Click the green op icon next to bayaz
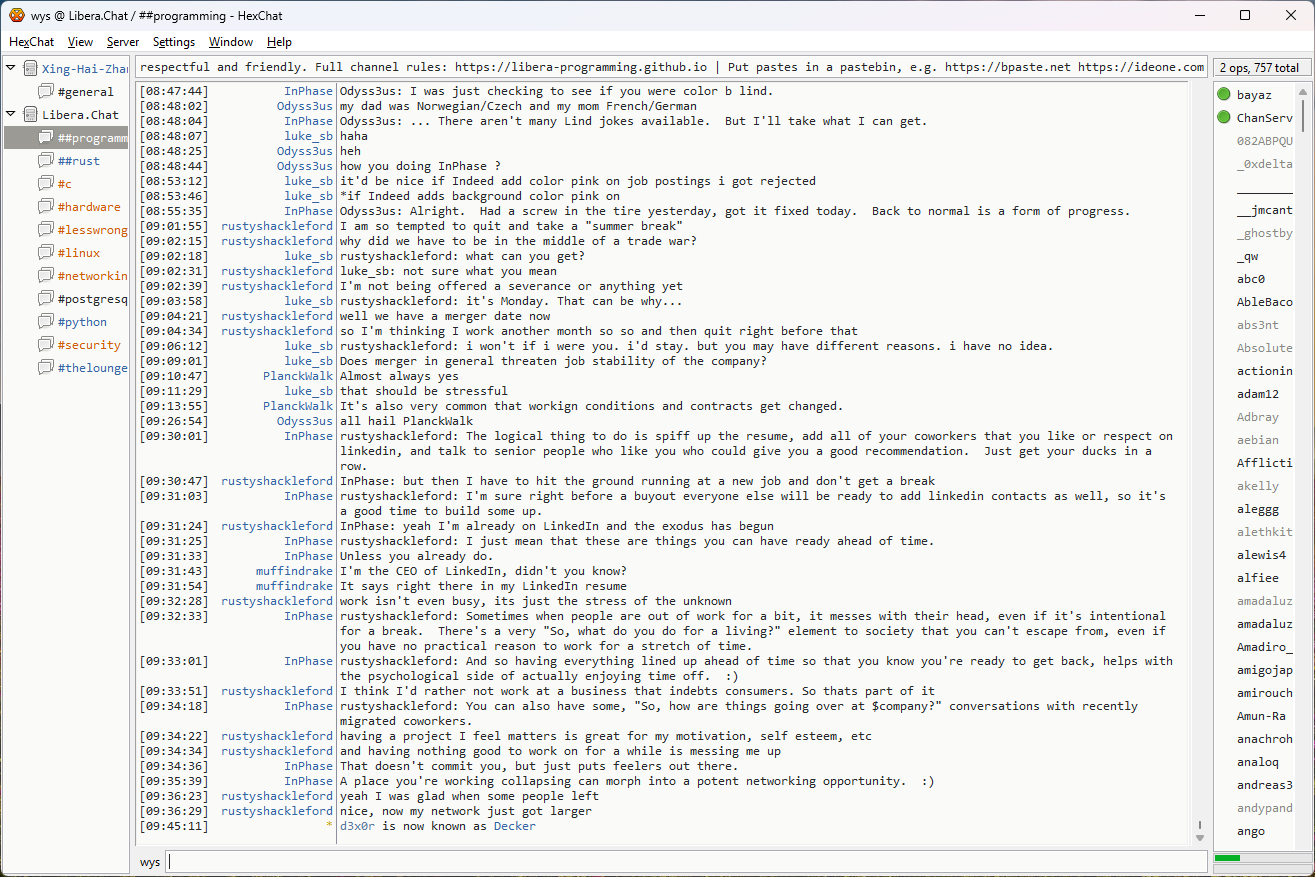Image resolution: width=1315 pixels, height=877 pixels. tap(1223, 95)
